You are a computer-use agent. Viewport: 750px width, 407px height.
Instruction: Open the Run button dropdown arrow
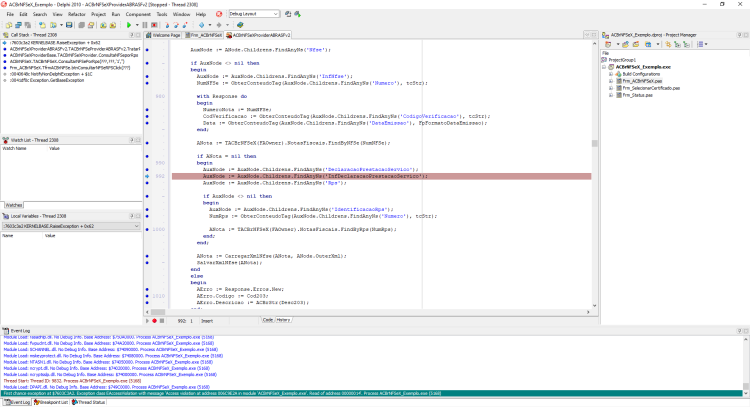[137, 25]
